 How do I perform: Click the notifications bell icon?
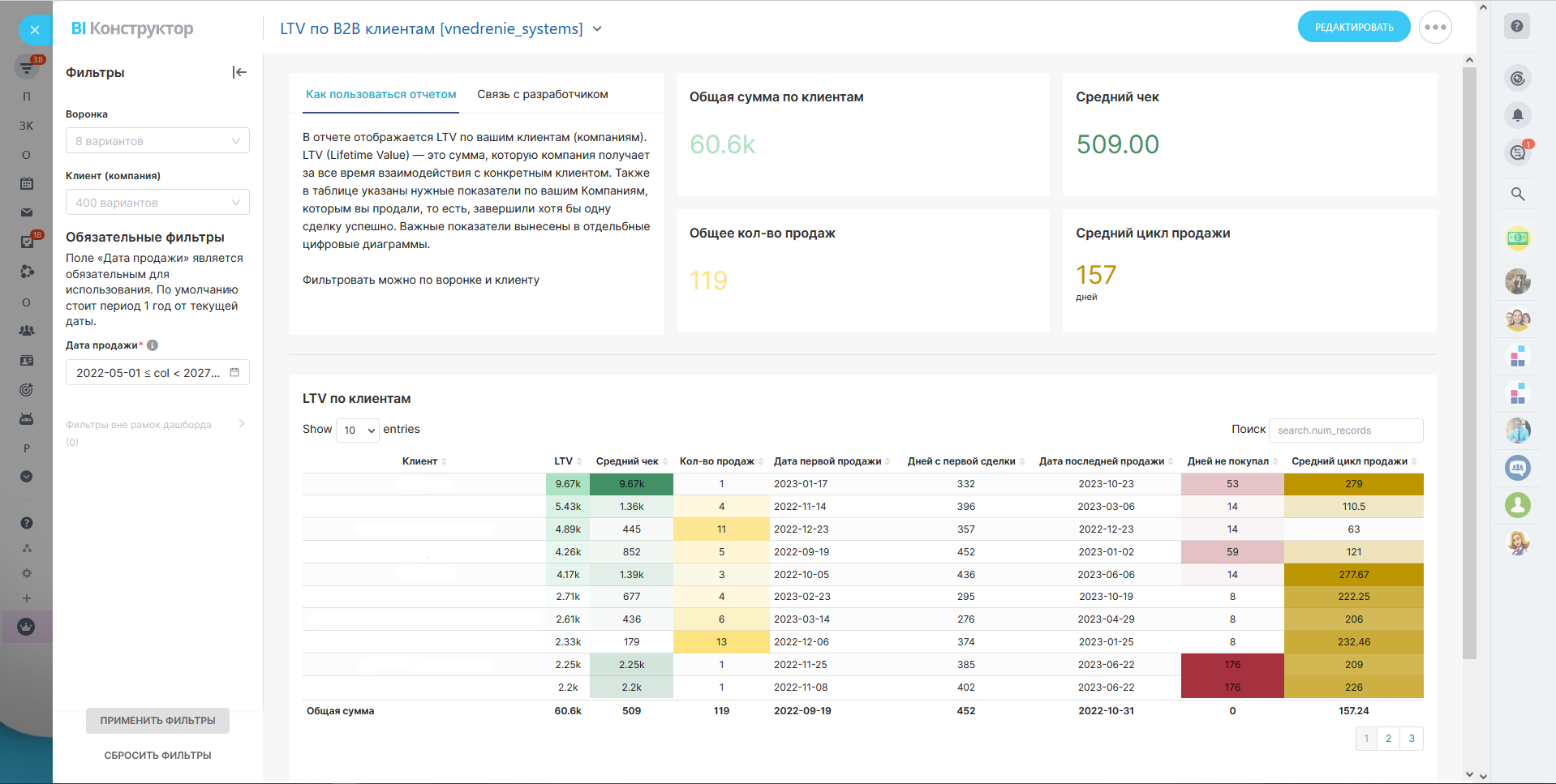click(1517, 115)
